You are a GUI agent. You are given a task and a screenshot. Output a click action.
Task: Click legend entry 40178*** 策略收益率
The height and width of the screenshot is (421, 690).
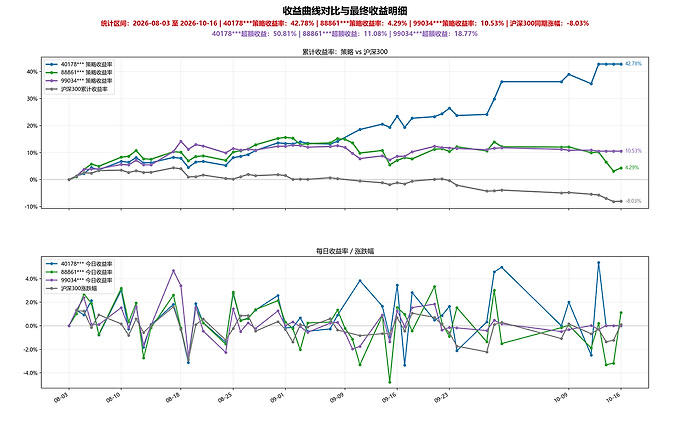coord(79,64)
